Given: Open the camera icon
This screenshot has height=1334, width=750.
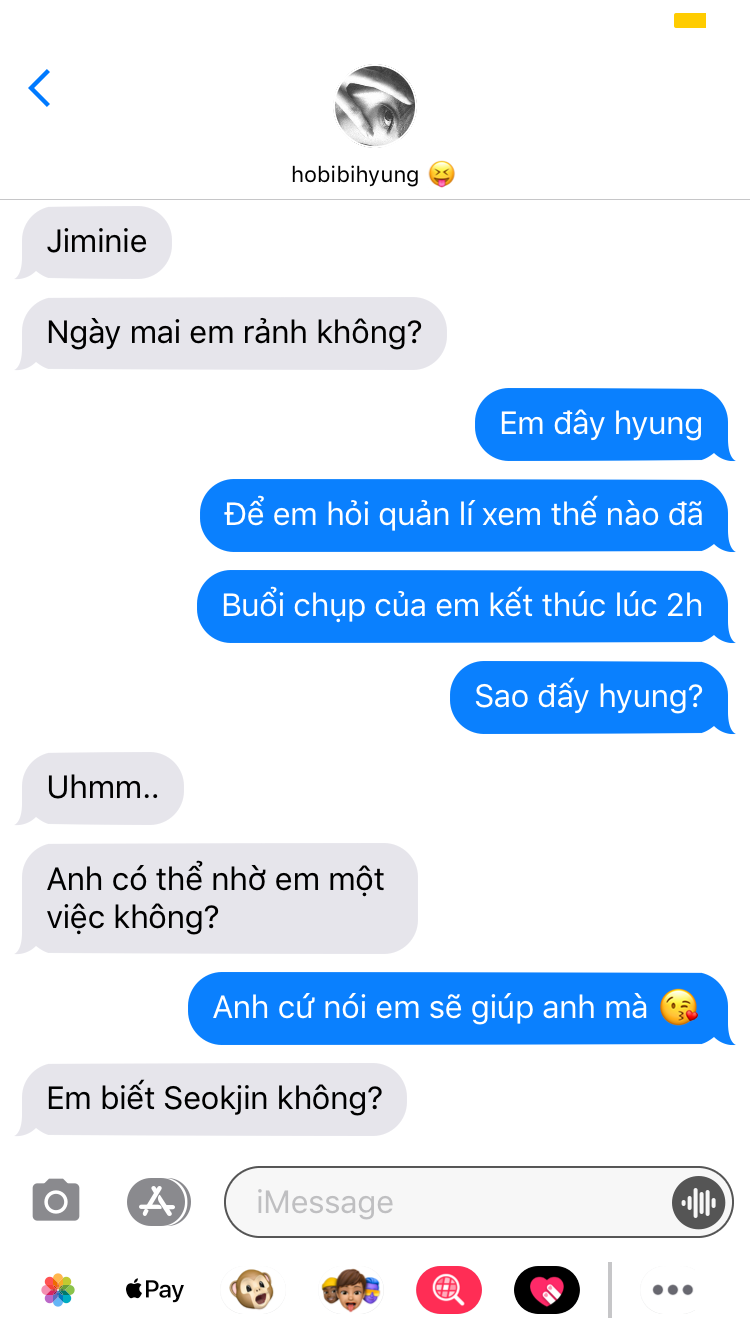Looking at the screenshot, I should tap(56, 1201).
